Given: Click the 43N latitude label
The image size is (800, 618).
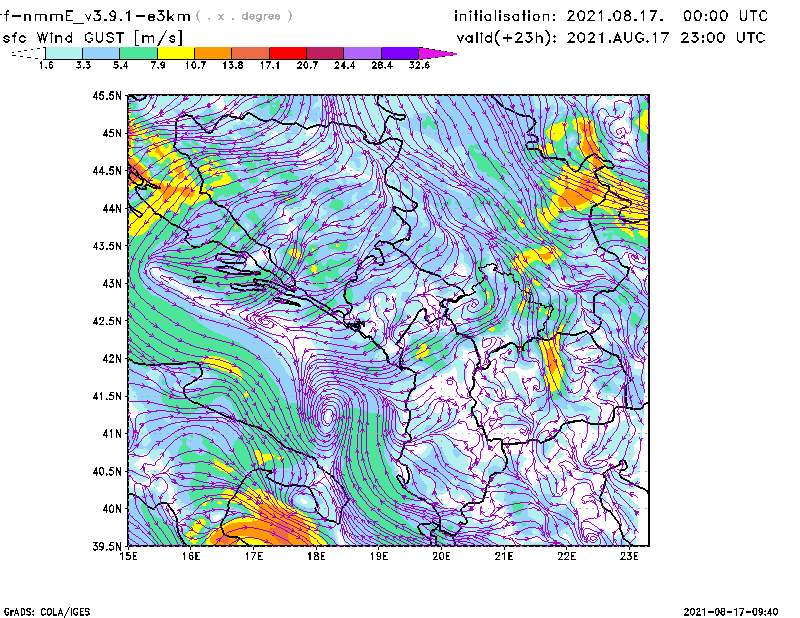Looking at the screenshot, I should (x=112, y=283).
